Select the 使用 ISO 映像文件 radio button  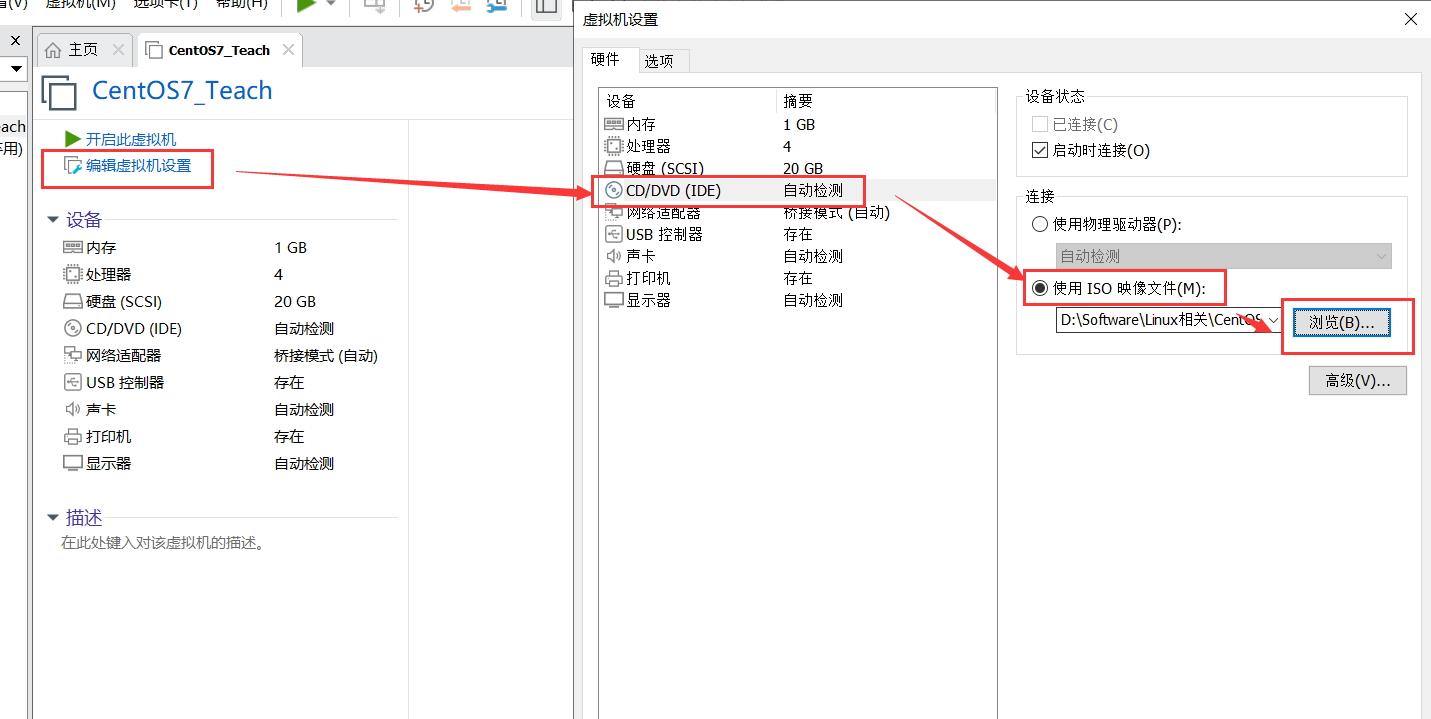[x=1040, y=289]
